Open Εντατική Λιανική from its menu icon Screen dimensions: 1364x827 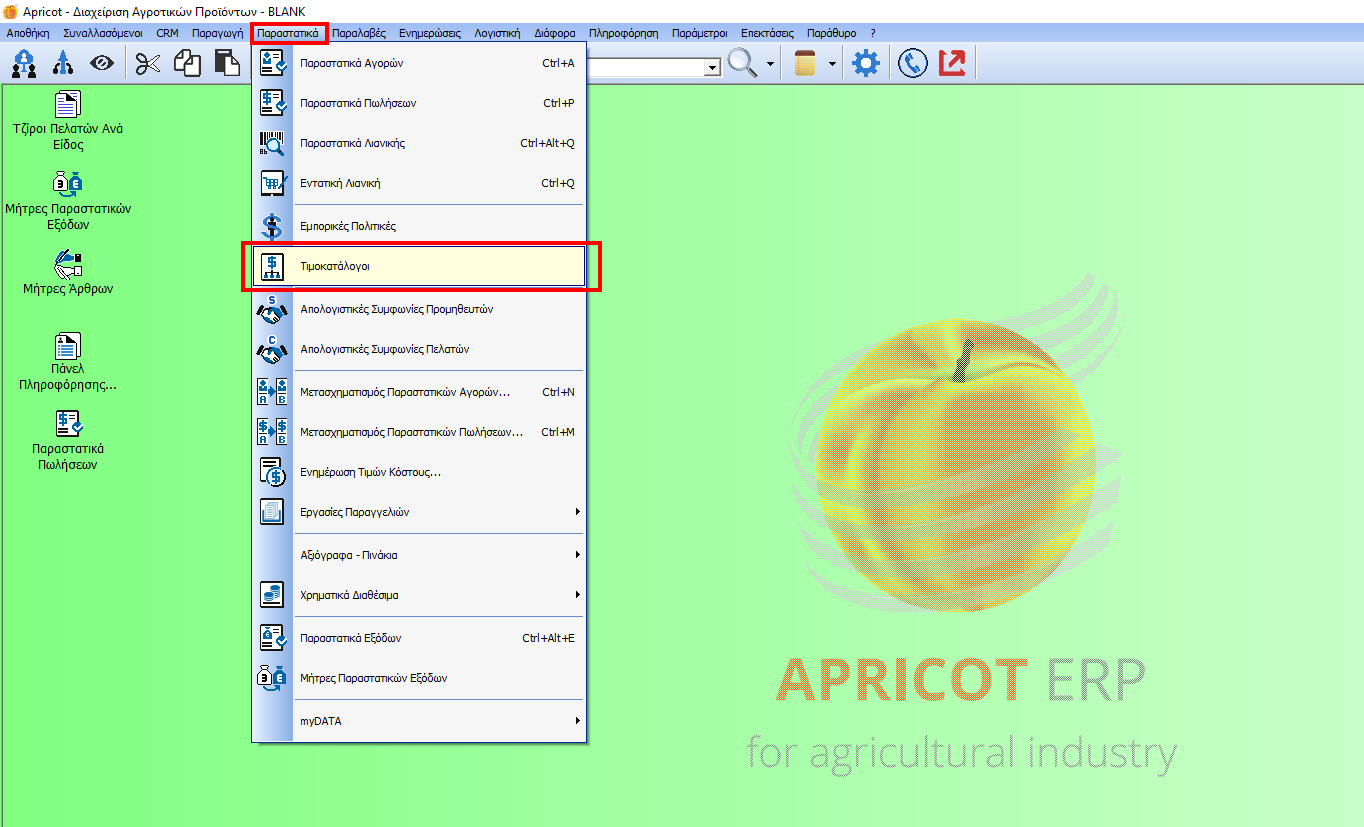pos(272,183)
